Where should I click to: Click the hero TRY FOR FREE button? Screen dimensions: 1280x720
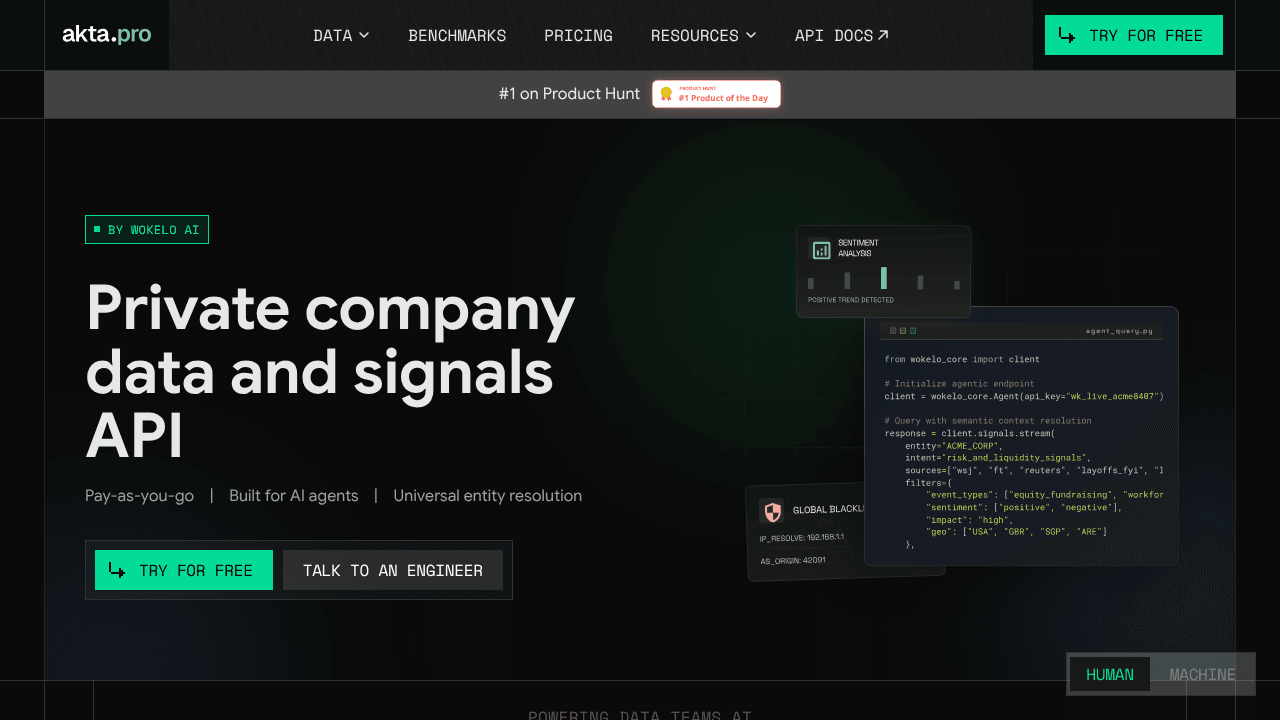[x=184, y=570]
